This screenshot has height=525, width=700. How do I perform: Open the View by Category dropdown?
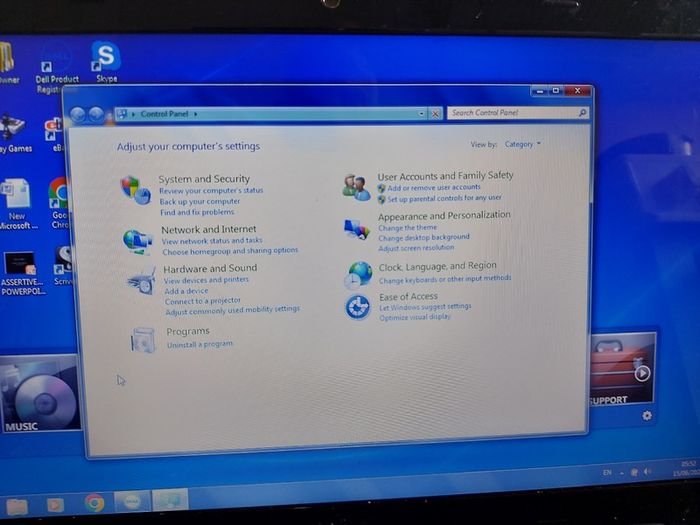522,144
